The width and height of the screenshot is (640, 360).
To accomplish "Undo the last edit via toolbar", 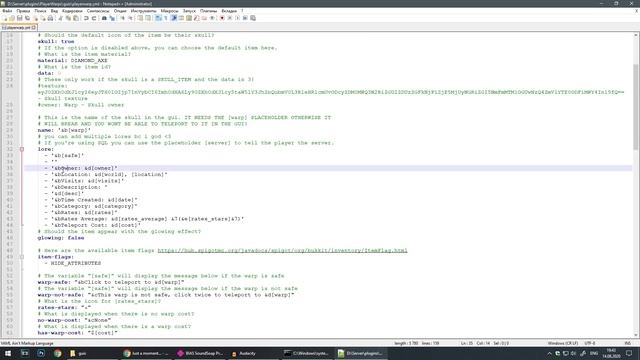I will click(86, 18).
